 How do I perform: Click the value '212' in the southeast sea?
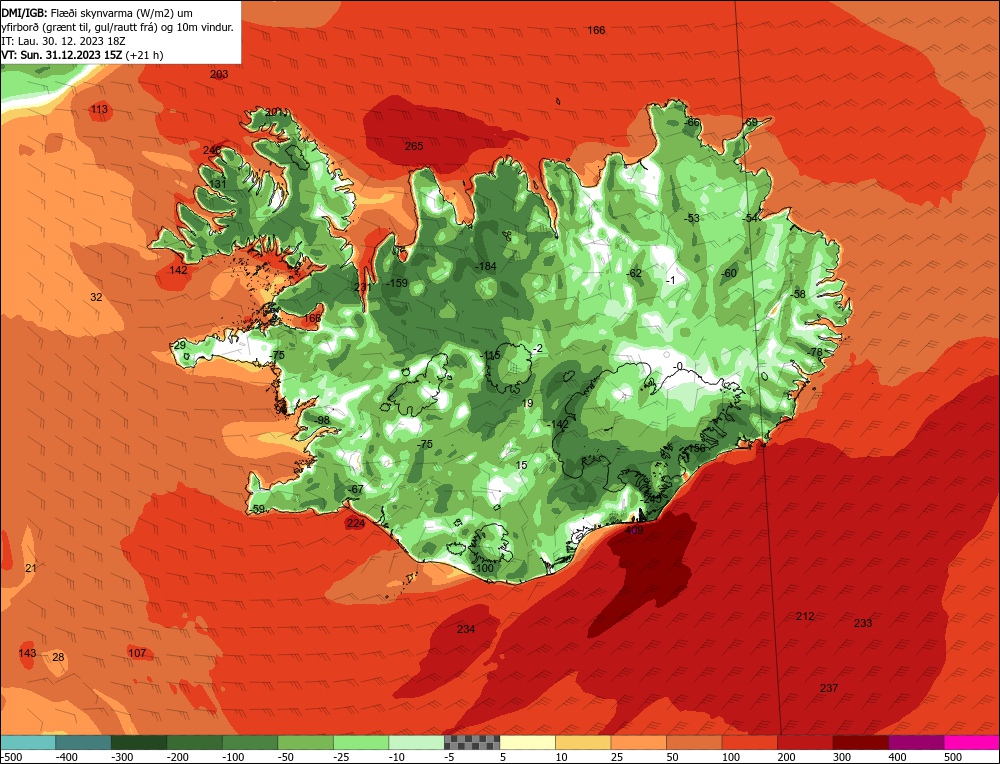pyautogui.click(x=805, y=615)
